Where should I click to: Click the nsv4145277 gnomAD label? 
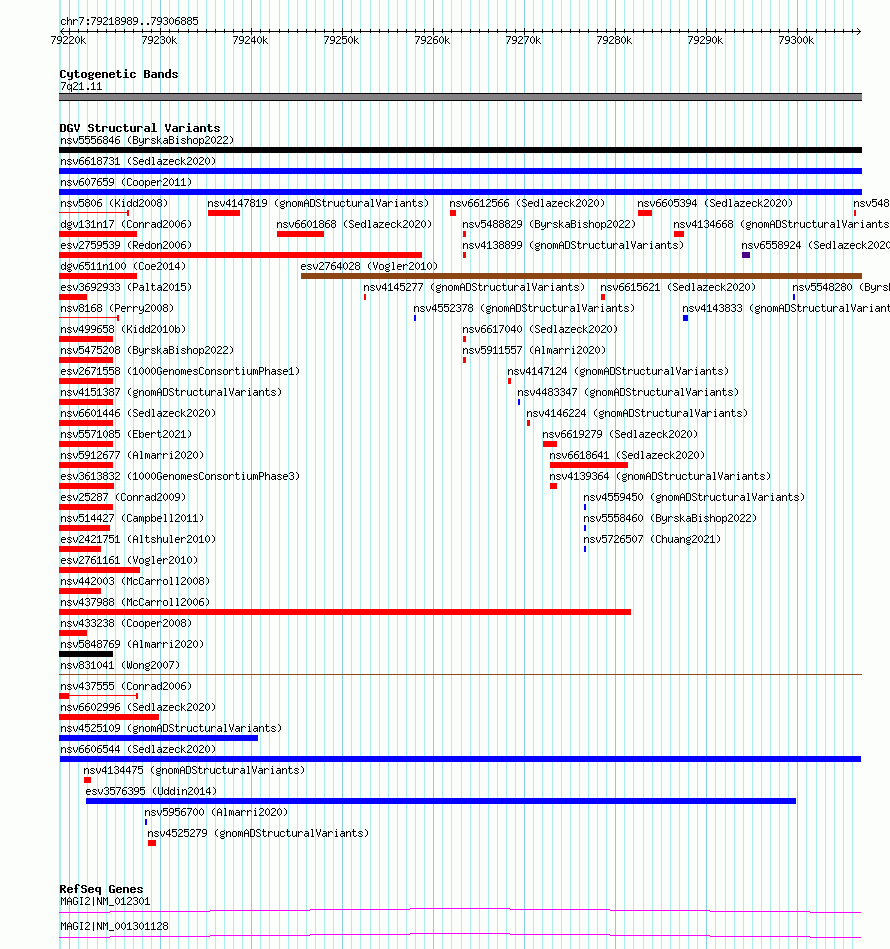tap(474, 287)
